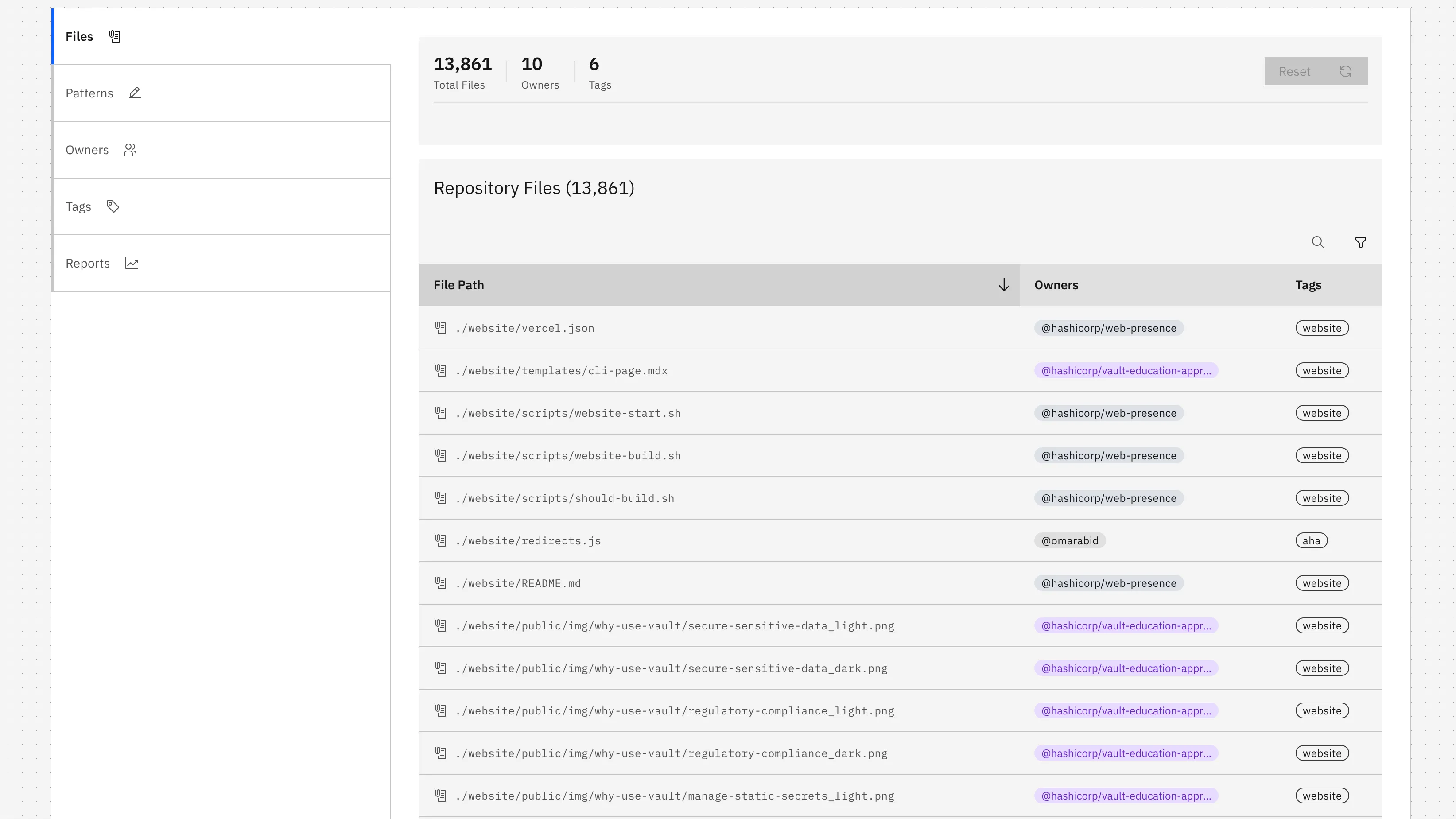
Task: Toggle File Path sort direction arrow
Action: click(1003, 284)
